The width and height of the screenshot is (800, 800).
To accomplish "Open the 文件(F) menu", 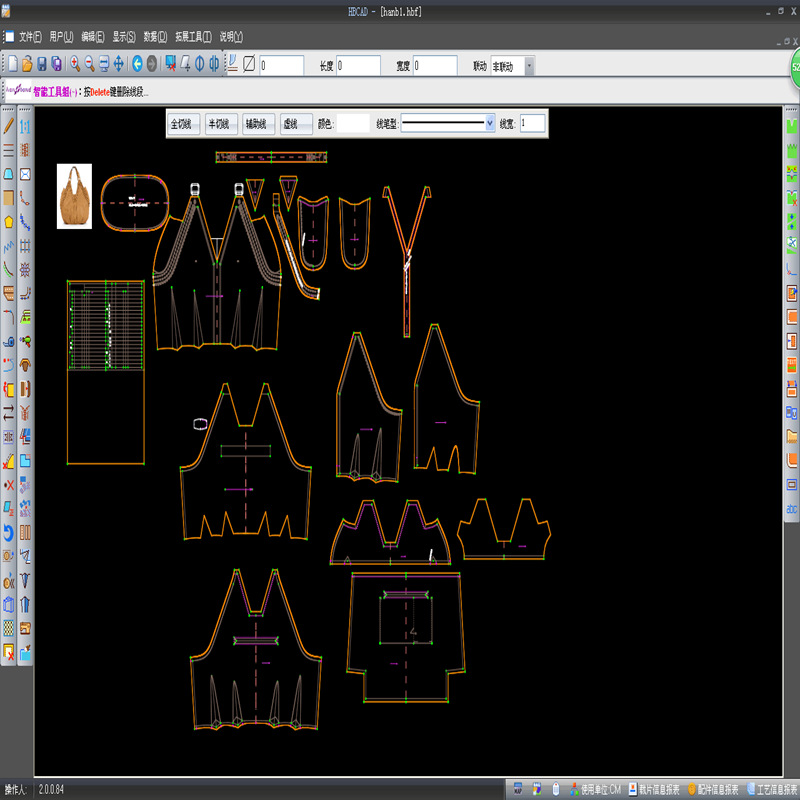I will 30,36.
